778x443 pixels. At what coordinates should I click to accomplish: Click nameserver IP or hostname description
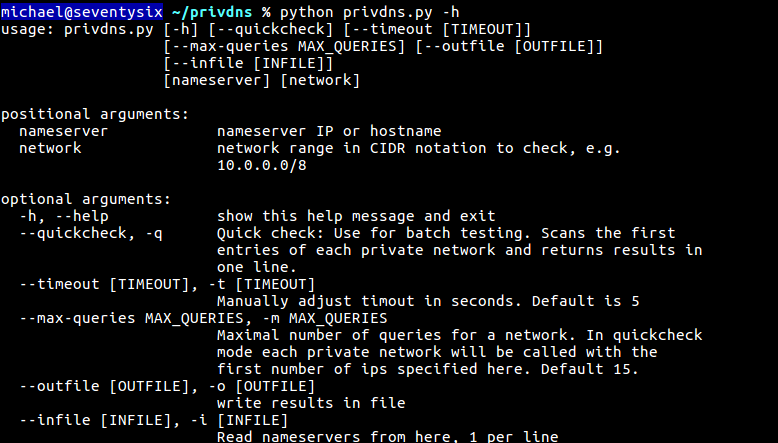pyautogui.click(x=329, y=131)
